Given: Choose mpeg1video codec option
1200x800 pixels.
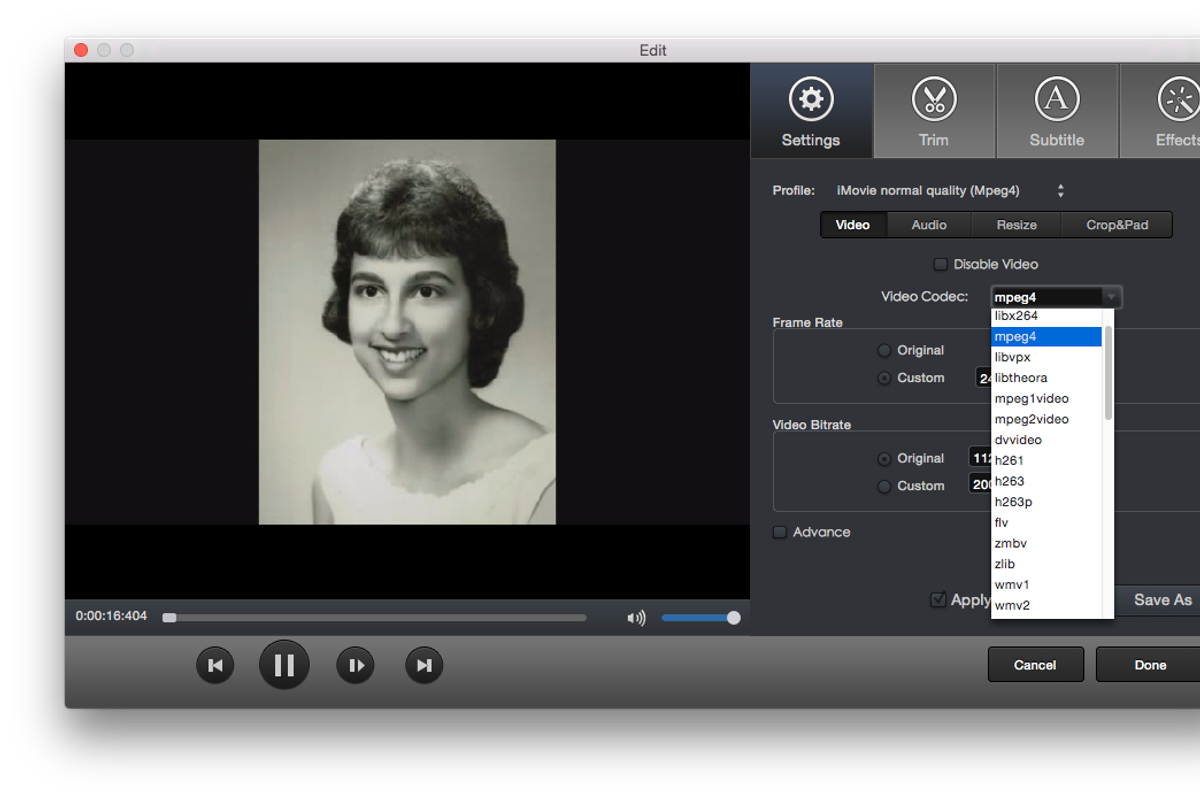Looking at the screenshot, I should point(1046,398).
